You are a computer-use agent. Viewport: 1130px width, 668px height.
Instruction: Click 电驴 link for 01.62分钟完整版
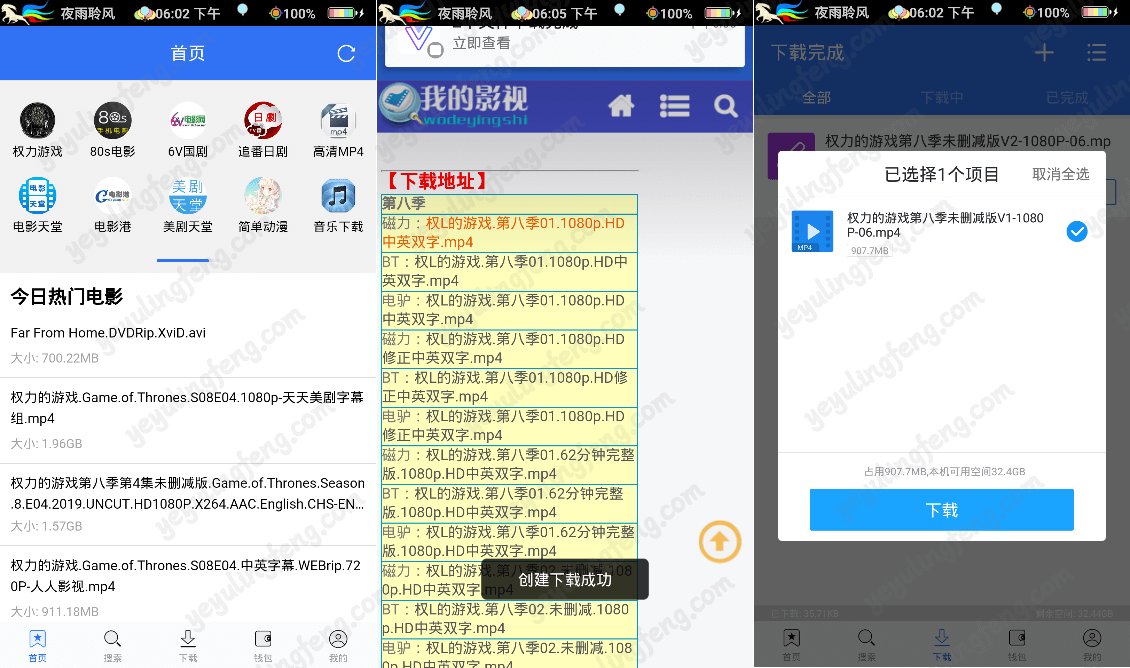tap(509, 542)
